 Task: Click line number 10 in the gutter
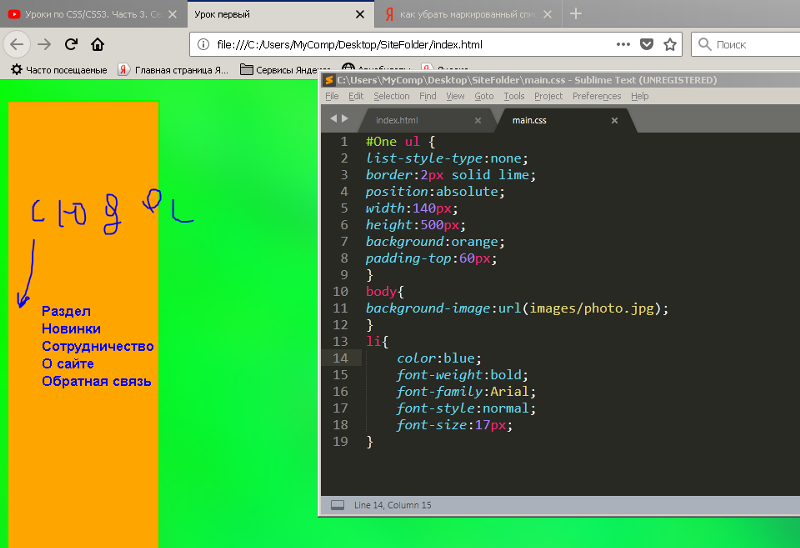340,291
